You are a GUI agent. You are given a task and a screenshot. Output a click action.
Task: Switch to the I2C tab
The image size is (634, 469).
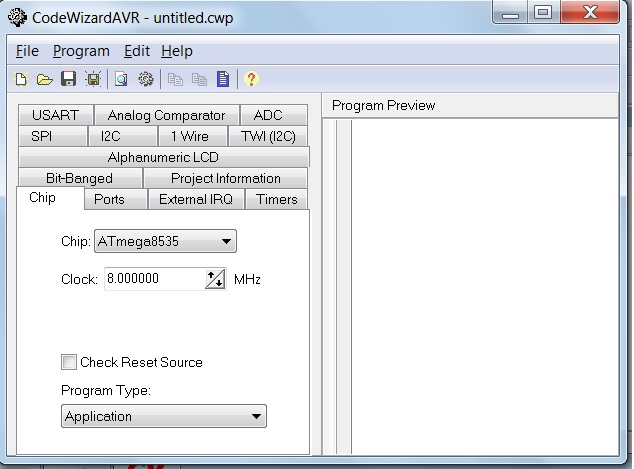[x=123, y=136]
